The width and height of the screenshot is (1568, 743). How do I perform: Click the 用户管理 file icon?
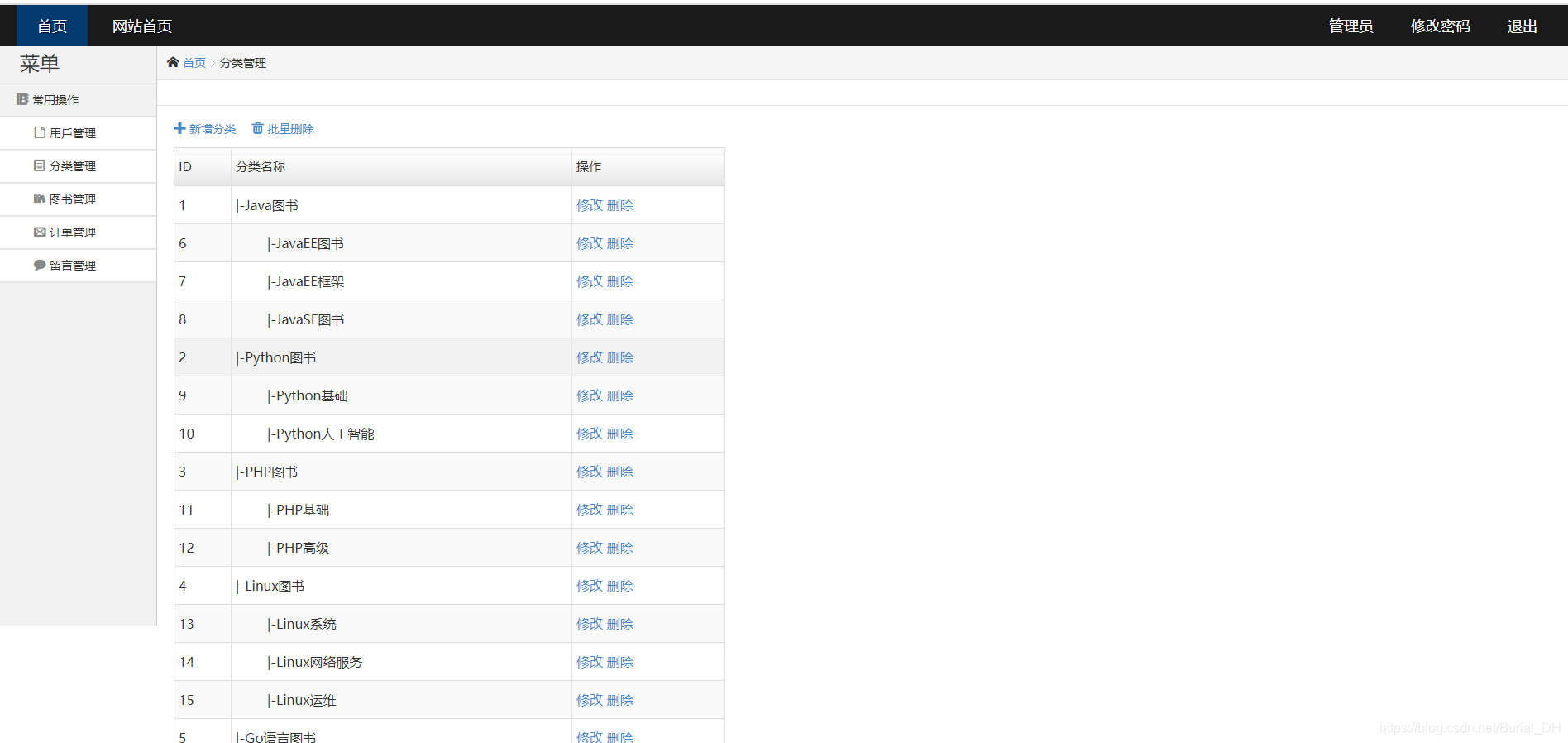click(x=40, y=132)
